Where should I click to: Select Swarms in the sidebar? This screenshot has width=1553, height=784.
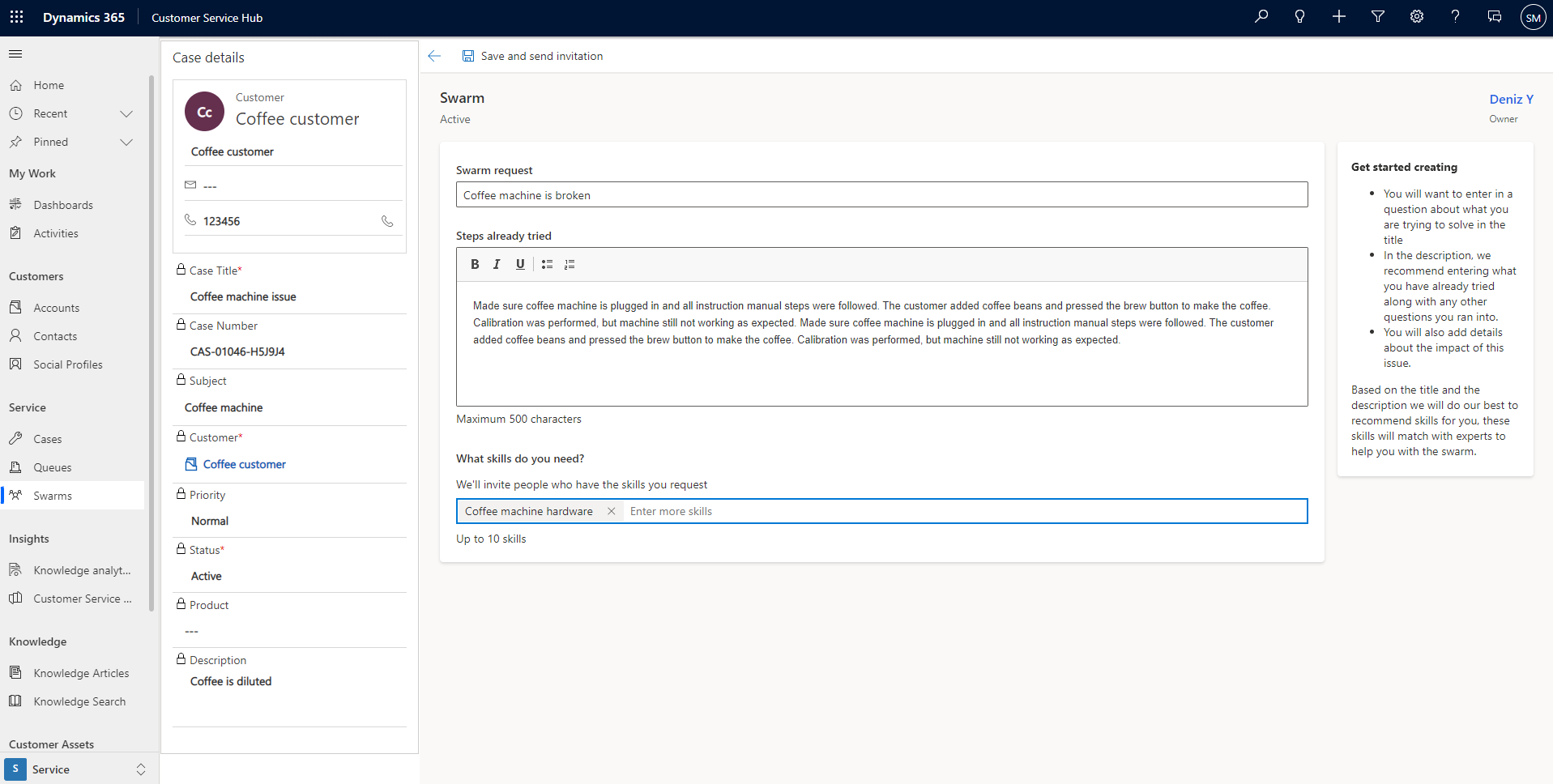point(73,496)
